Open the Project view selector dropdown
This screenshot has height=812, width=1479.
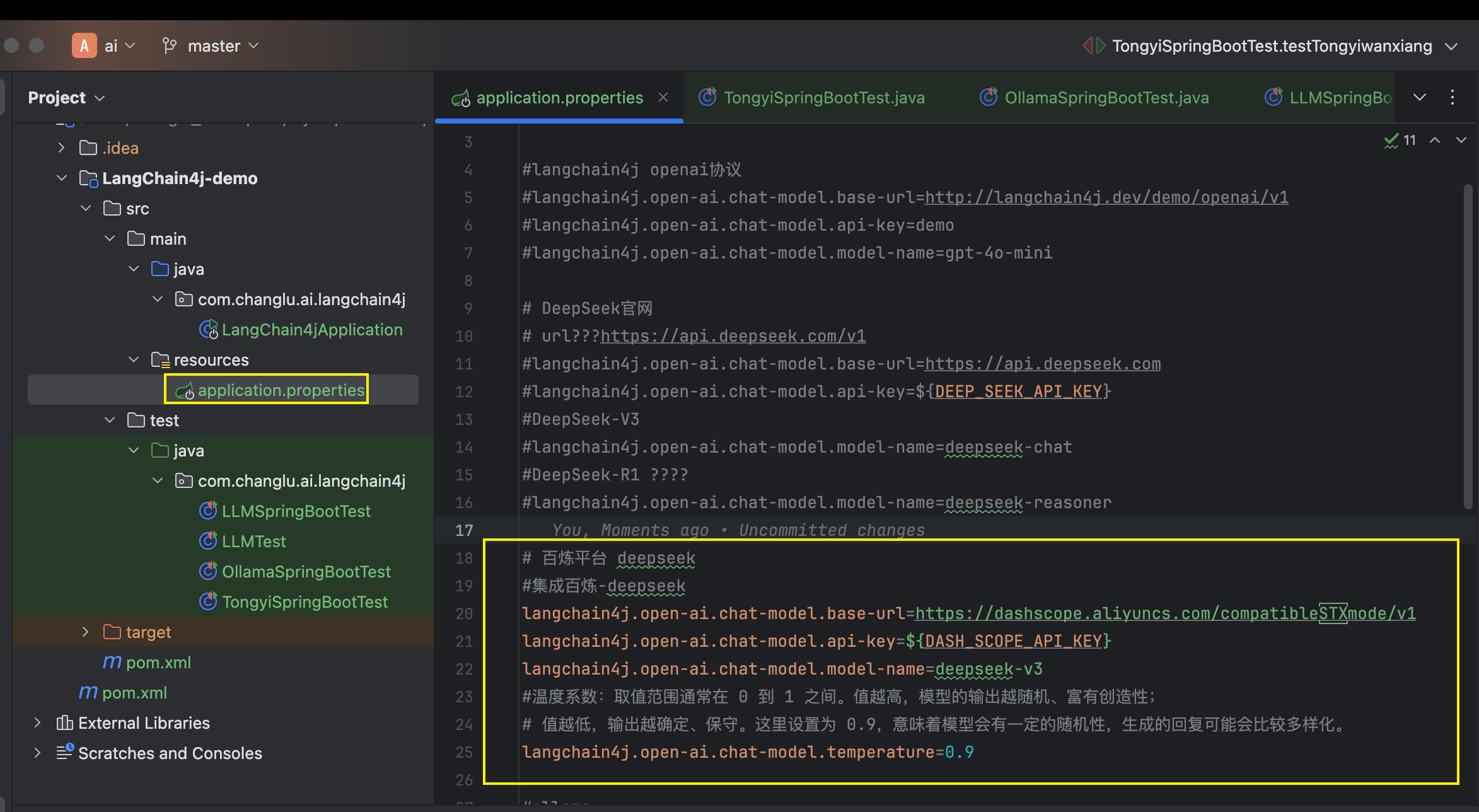(x=66, y=98)
